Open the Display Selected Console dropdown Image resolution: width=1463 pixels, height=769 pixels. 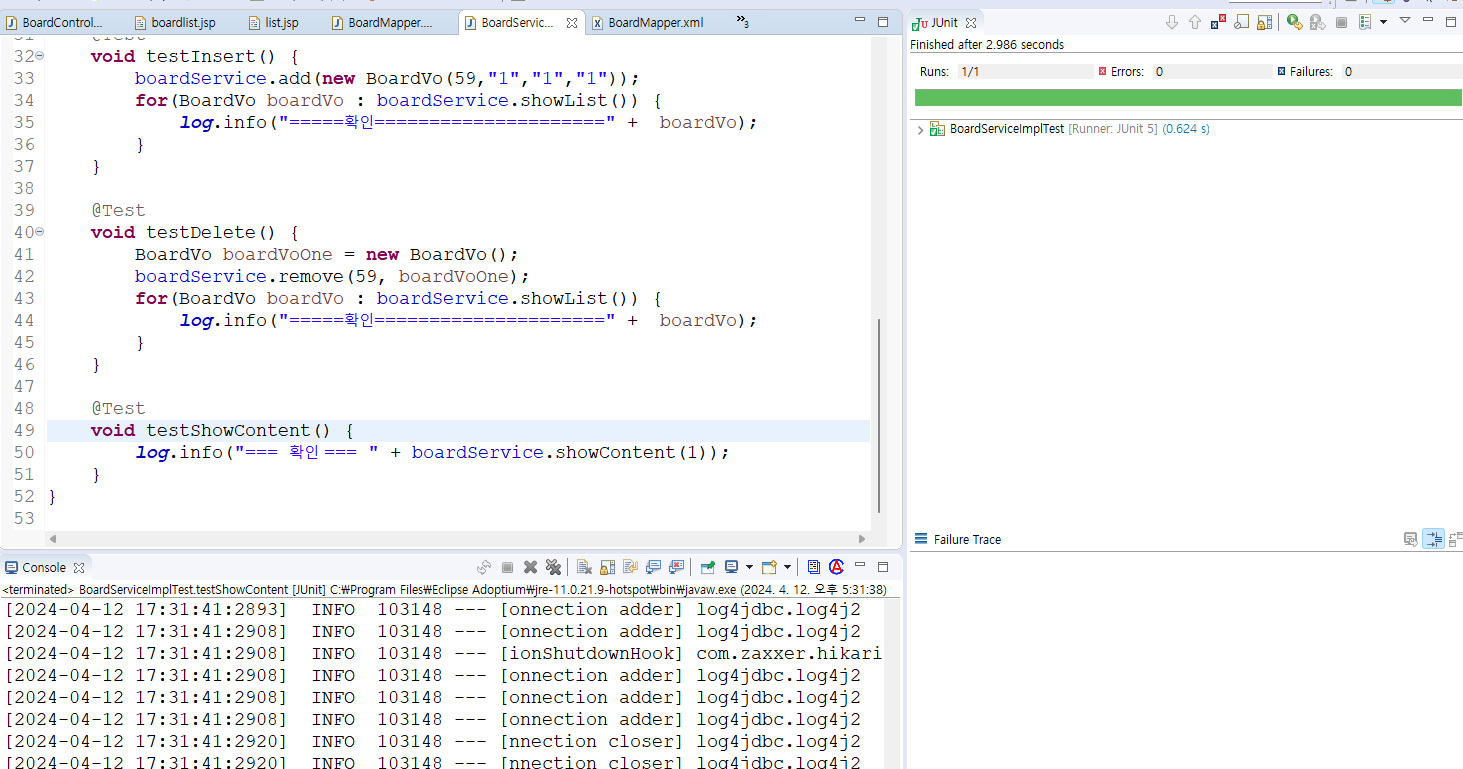748,566
